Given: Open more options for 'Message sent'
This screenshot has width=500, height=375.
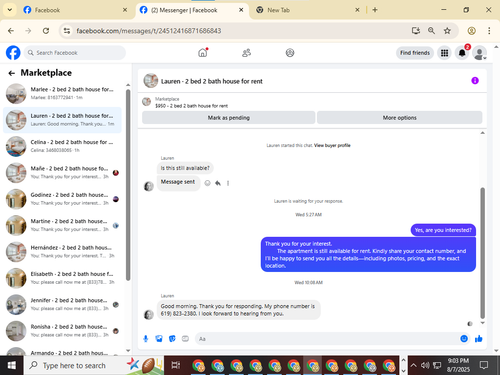Looking at the screenshot, I should click(x=228, y=183).
